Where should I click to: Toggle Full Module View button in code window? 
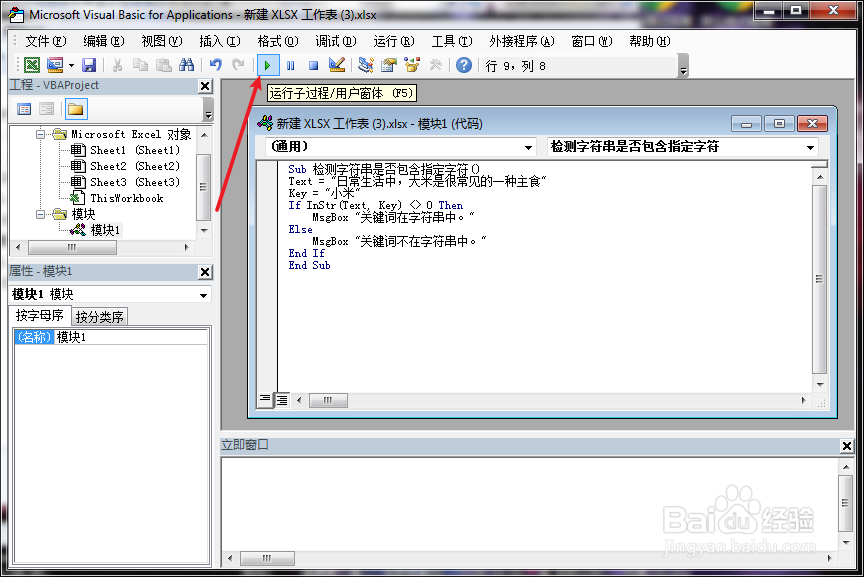[282, 400]
